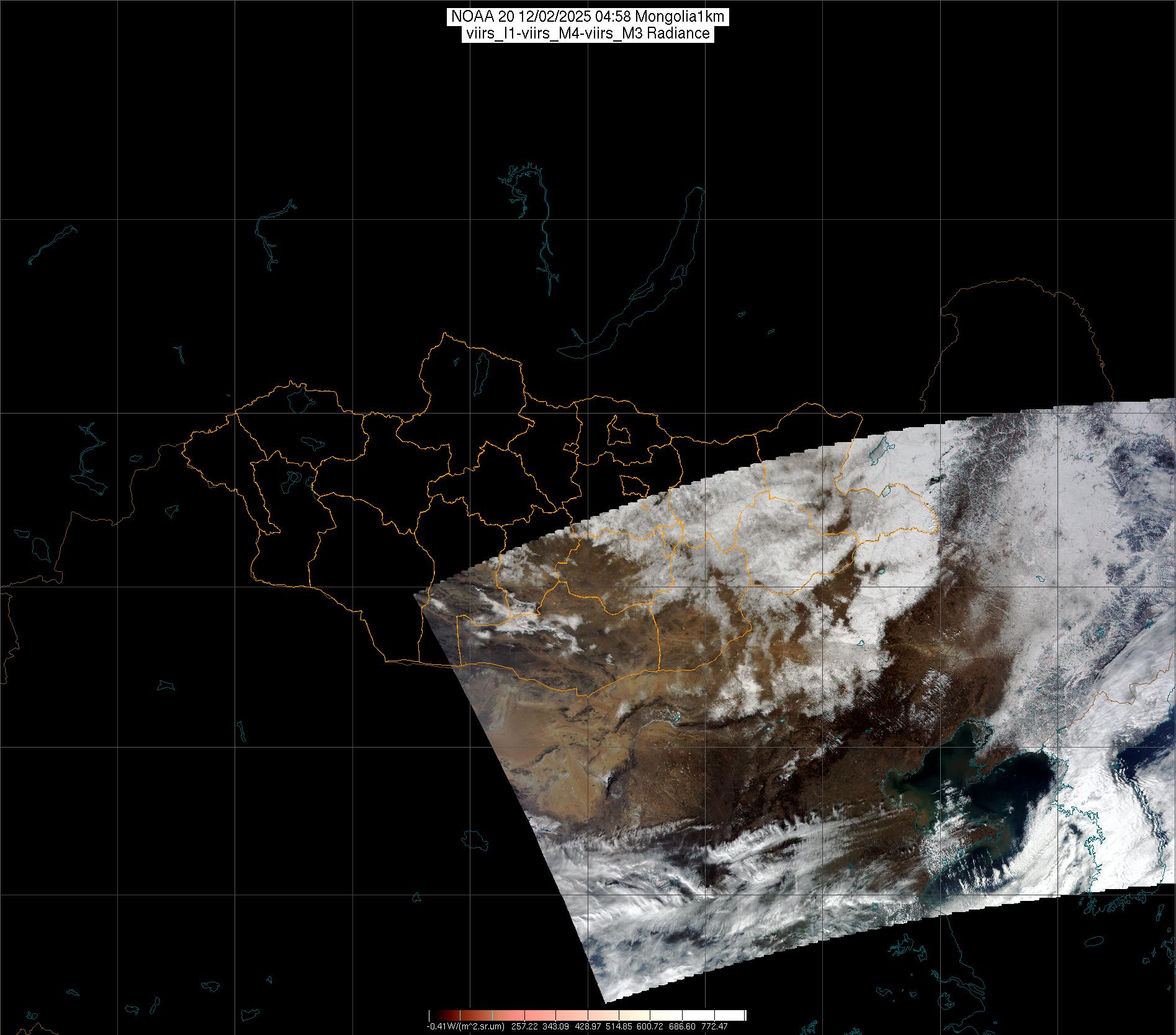Click the colorbar value "257.22"
The width and height of the screenshot is (1176, 1035).
[x=526, y=1026]
